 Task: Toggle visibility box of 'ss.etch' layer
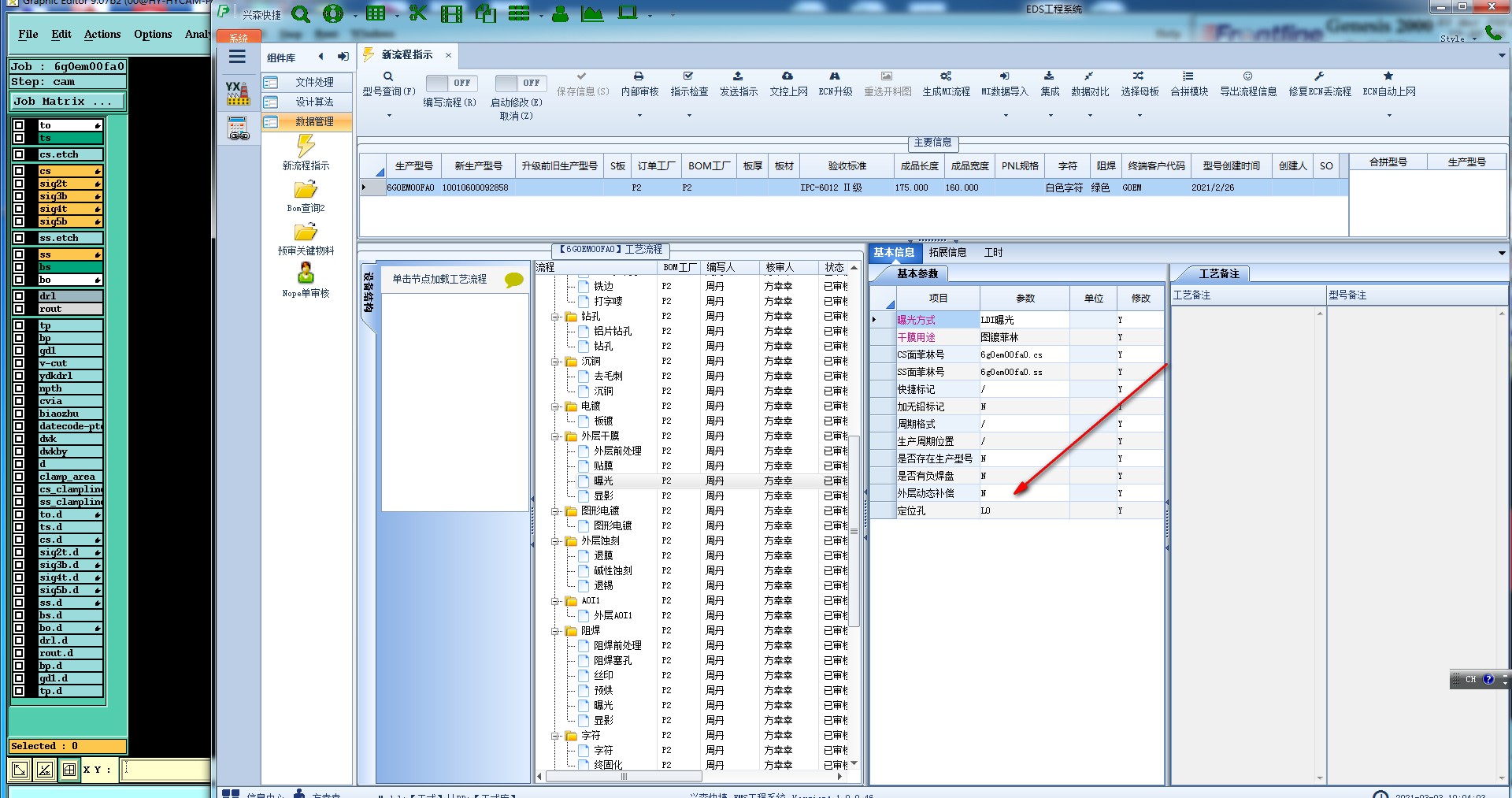pos(19,238)
